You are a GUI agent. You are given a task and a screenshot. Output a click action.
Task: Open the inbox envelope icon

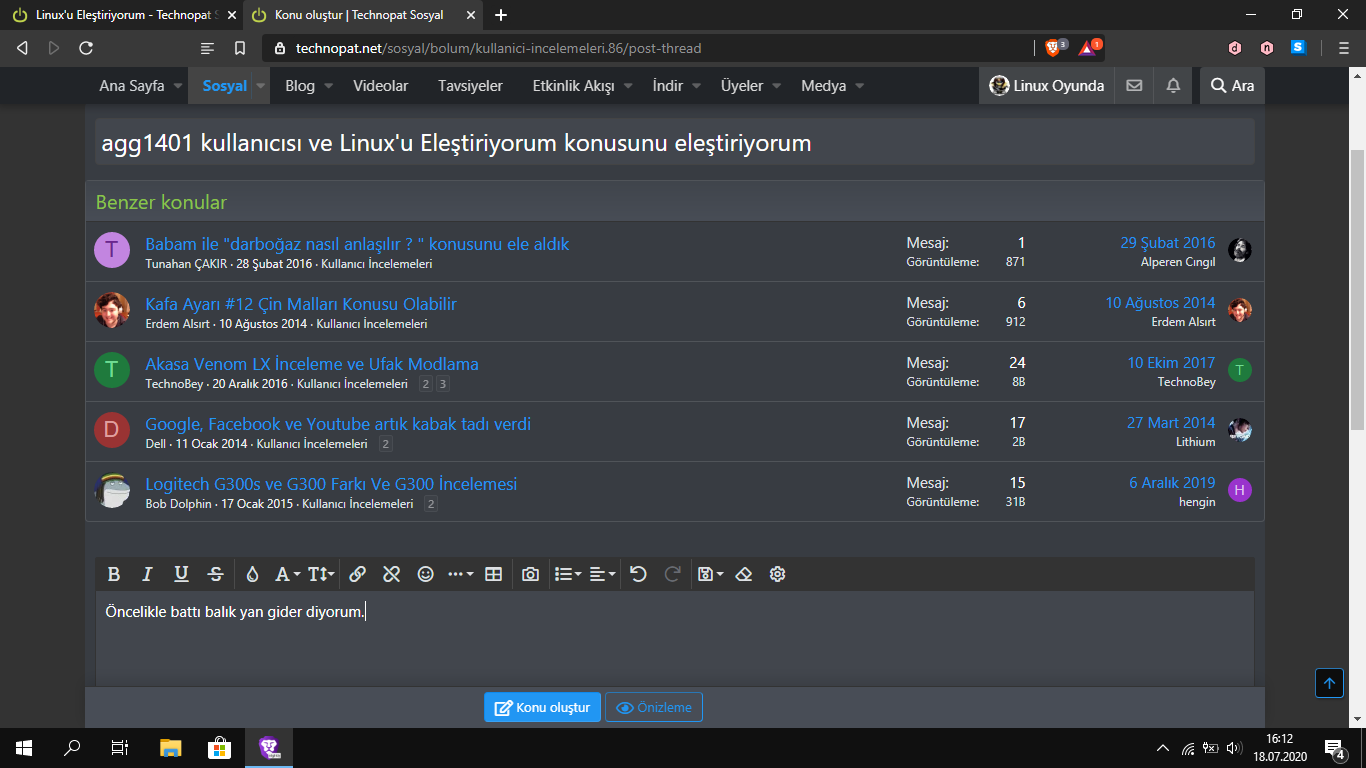(1134, 86)
